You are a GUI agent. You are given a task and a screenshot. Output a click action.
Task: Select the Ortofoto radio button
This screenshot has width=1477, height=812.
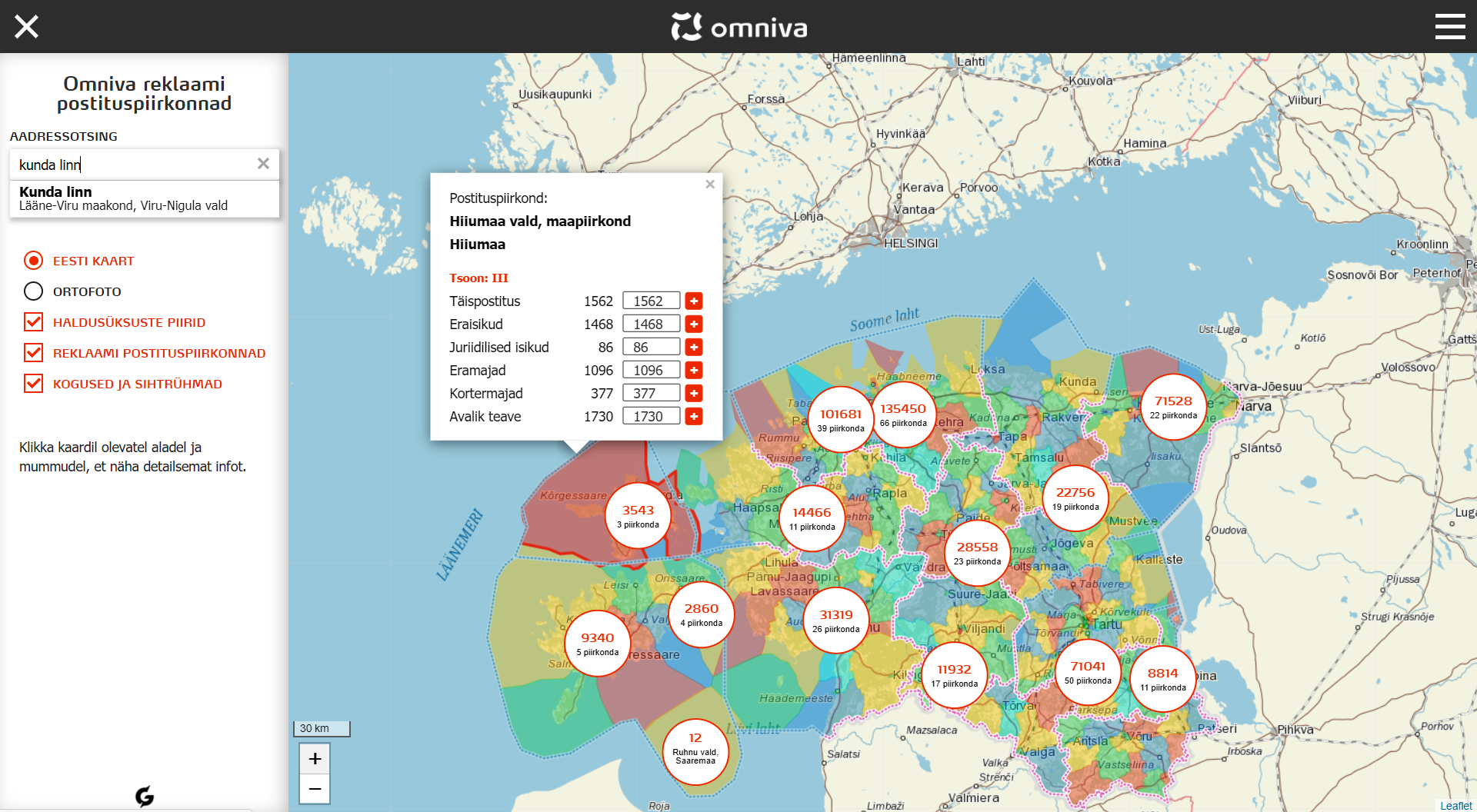33,291
